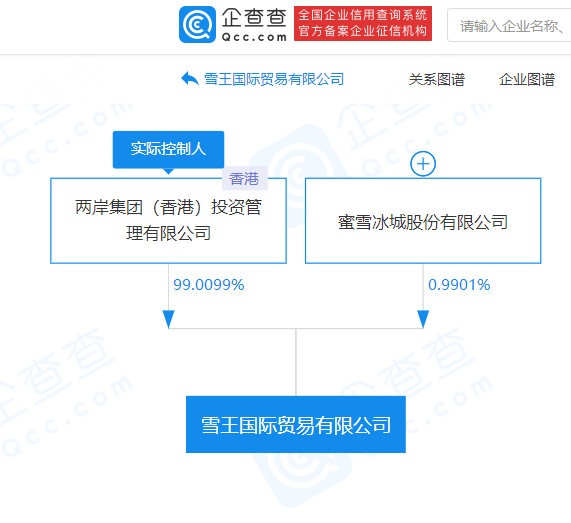The image size is (571, 523).
Task: Click the 香港 region badge
Action: [245, 178]
